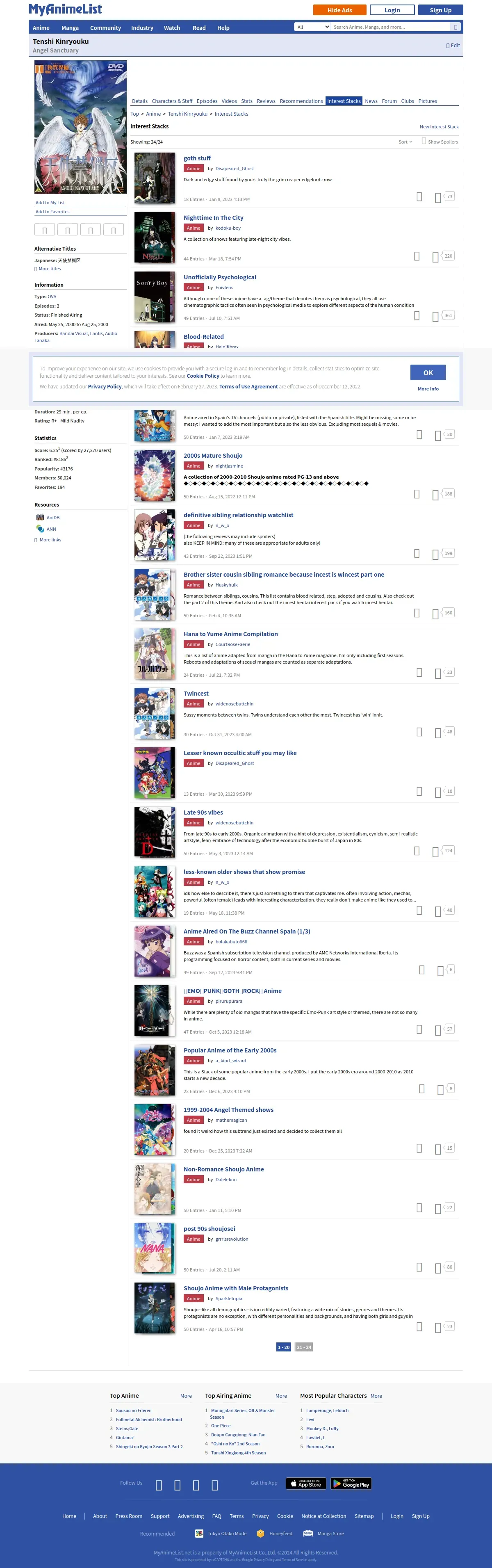Open the Manga menu
This screenshot has height=1568, width=492.
point(70,27)
